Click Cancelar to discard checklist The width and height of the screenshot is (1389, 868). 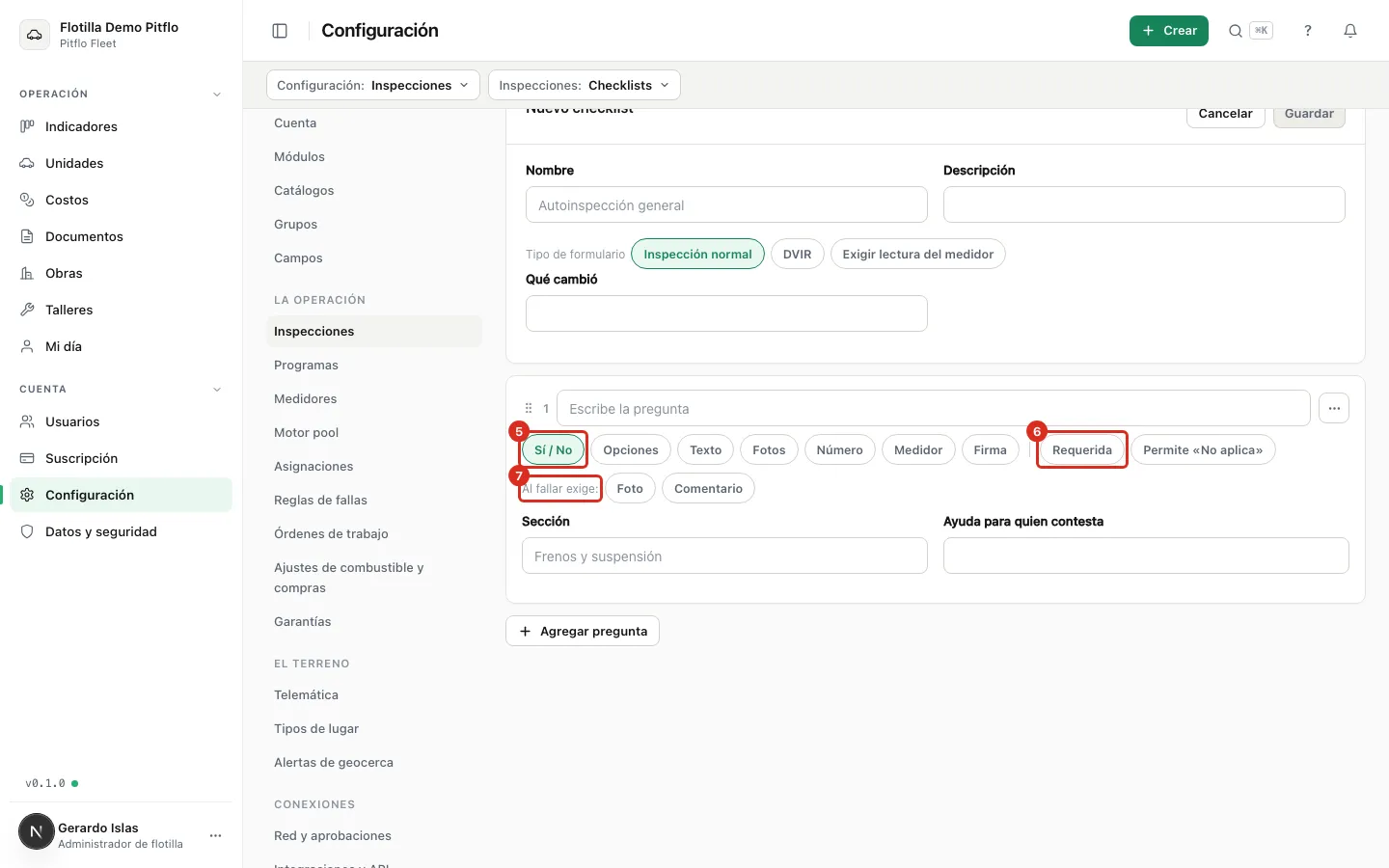pyautogui.click(x=1225, y=114)
